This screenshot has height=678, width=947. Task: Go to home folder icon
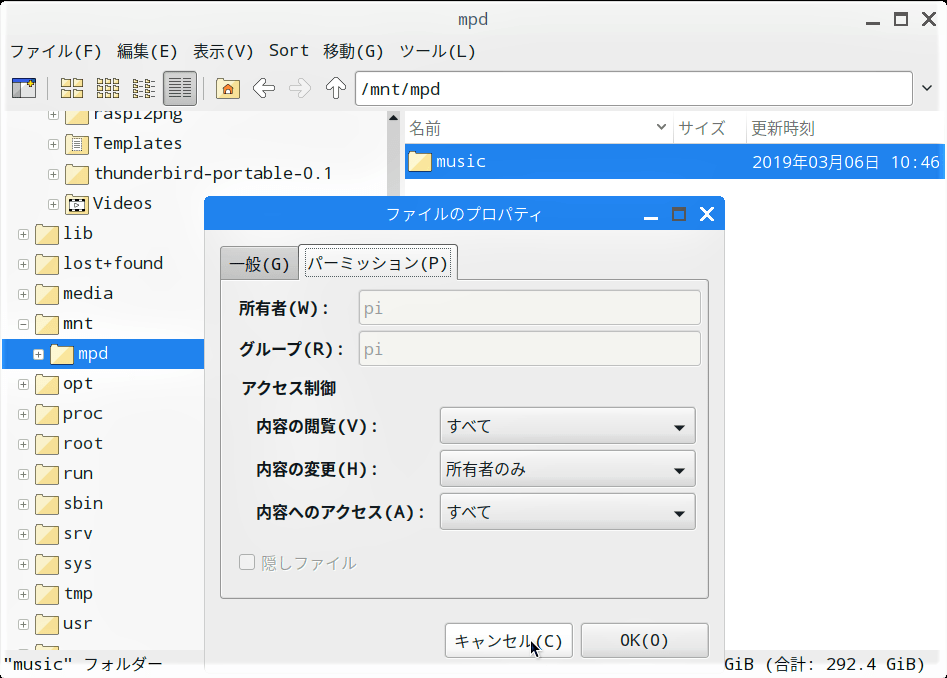pyautogui.click(x=228, y=88)
